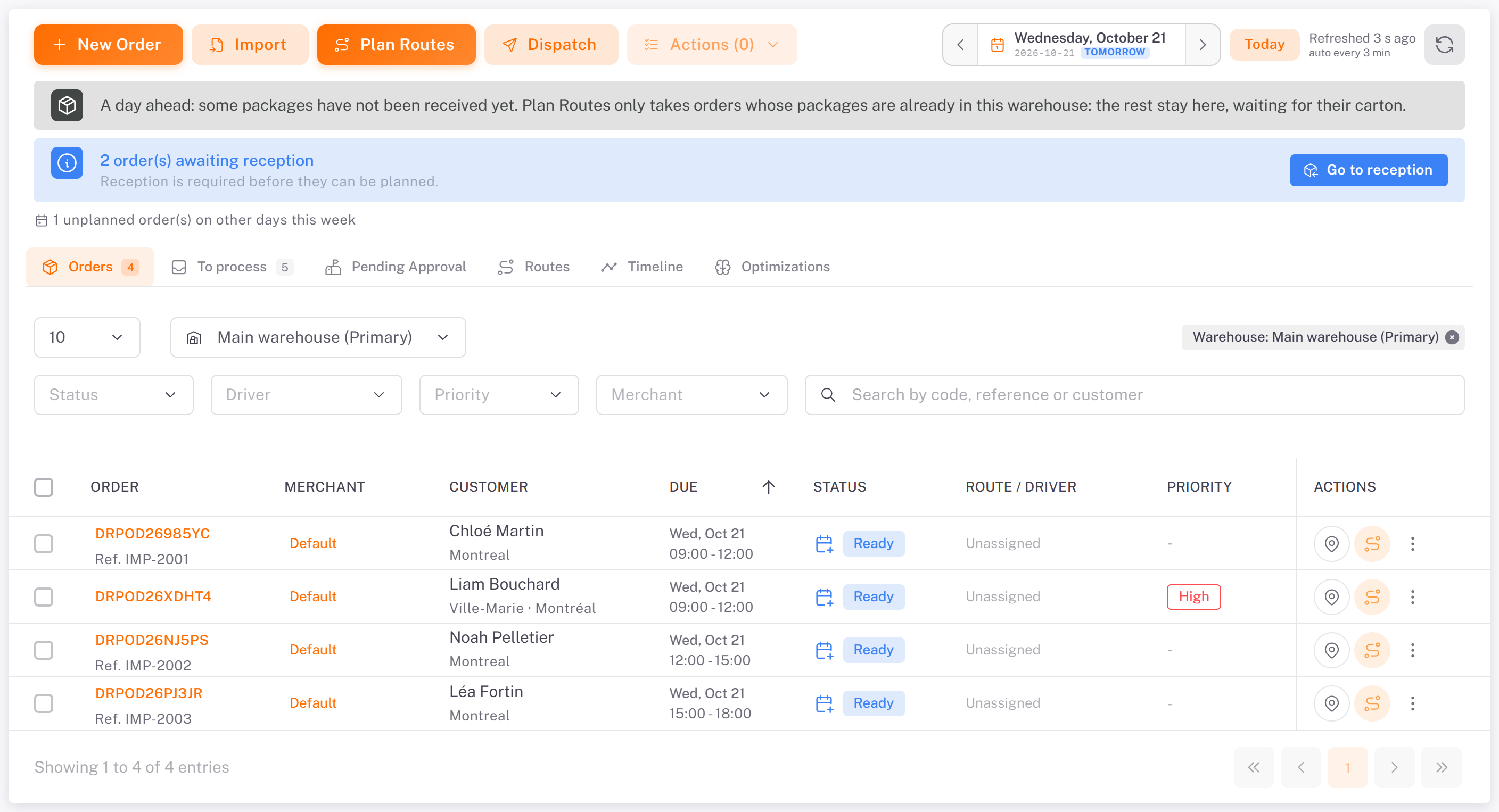
Task: Click Go to reception button
Action: (x=1368, y=170)
